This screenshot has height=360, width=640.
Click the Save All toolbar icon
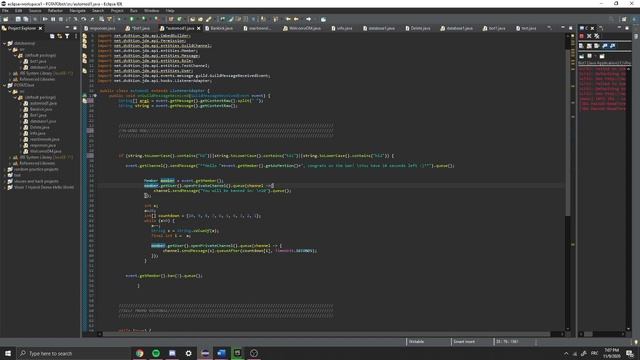[26, 19]
